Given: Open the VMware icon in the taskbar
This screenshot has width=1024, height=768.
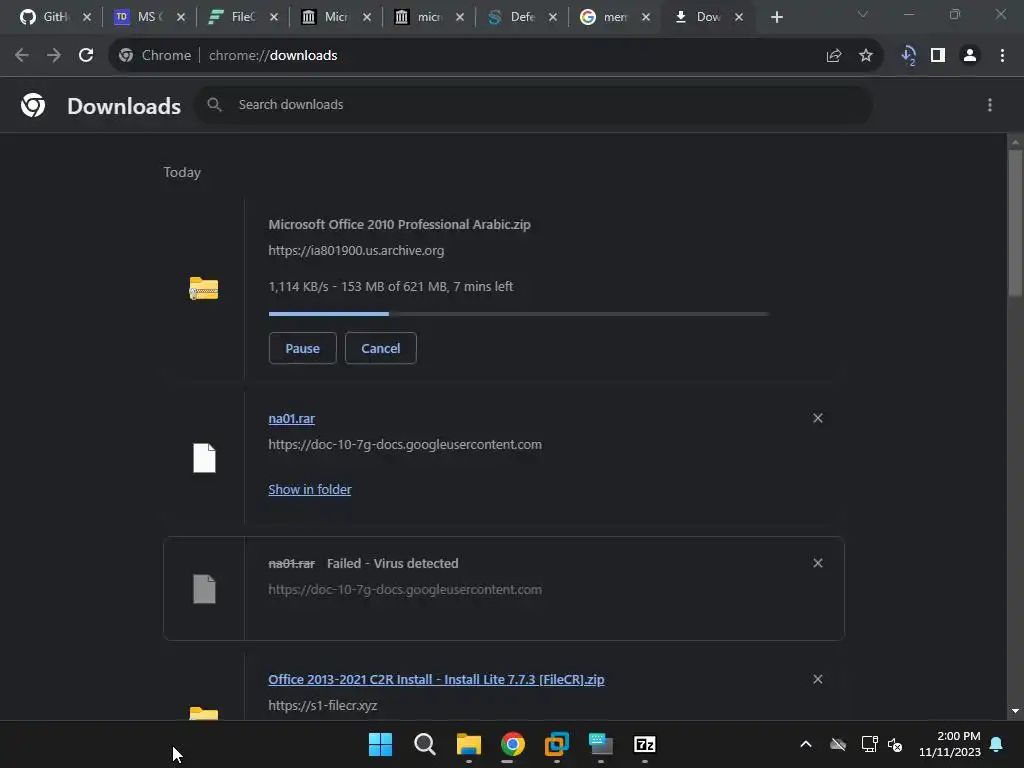Looking at the screenshot, I should (556, 744).
